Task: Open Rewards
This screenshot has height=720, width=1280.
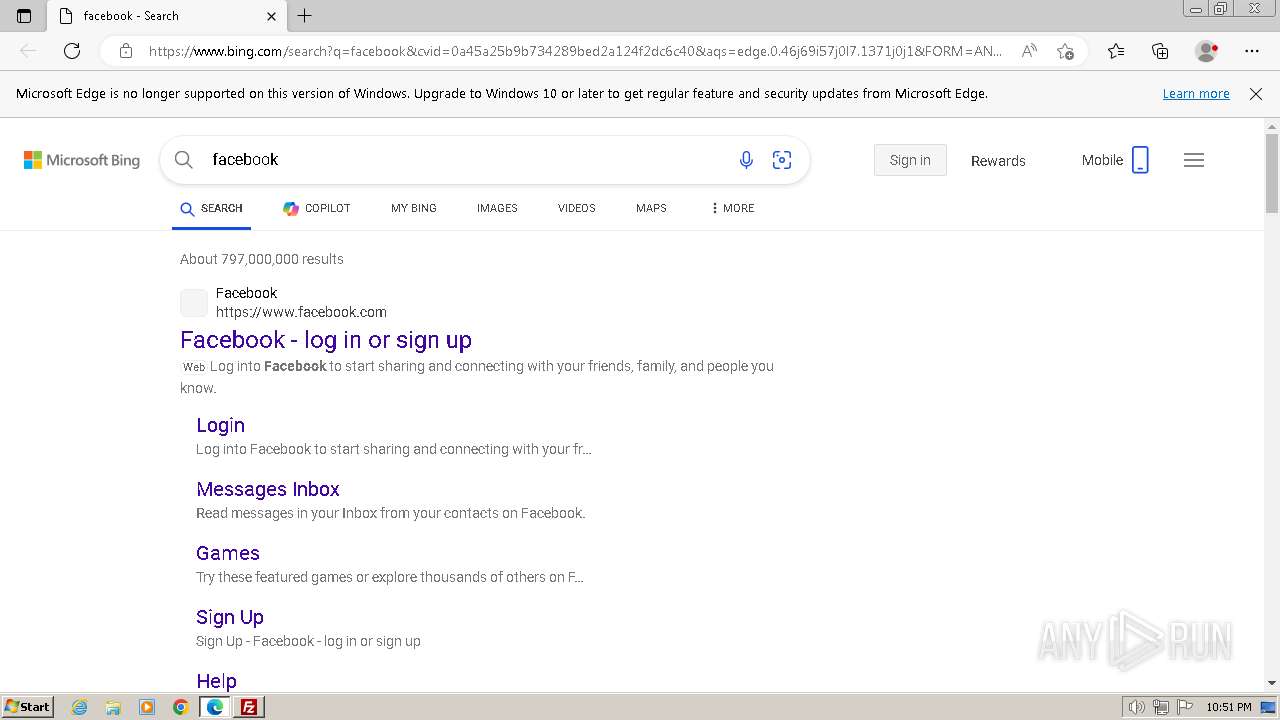Action: point(998,161)
